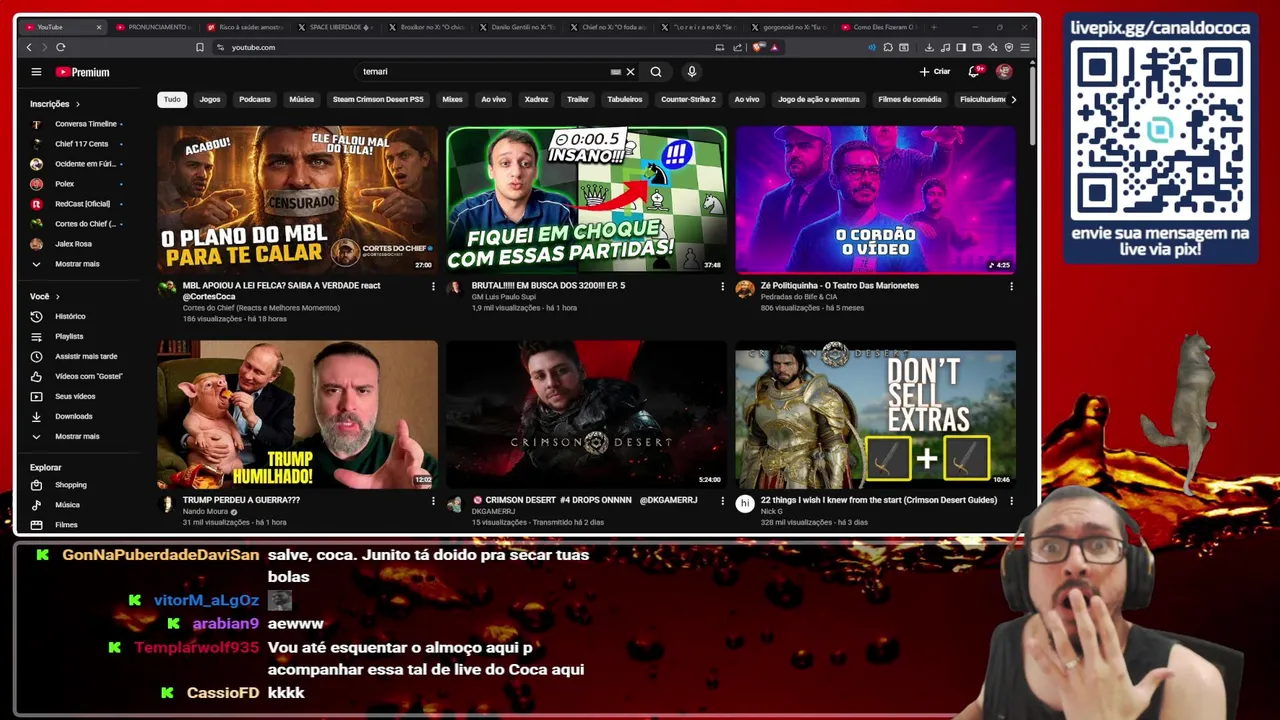This screenshot has width=1280, height=720.
Task: Open RedCast [Oficial] subscription channel
Action: 78,204
